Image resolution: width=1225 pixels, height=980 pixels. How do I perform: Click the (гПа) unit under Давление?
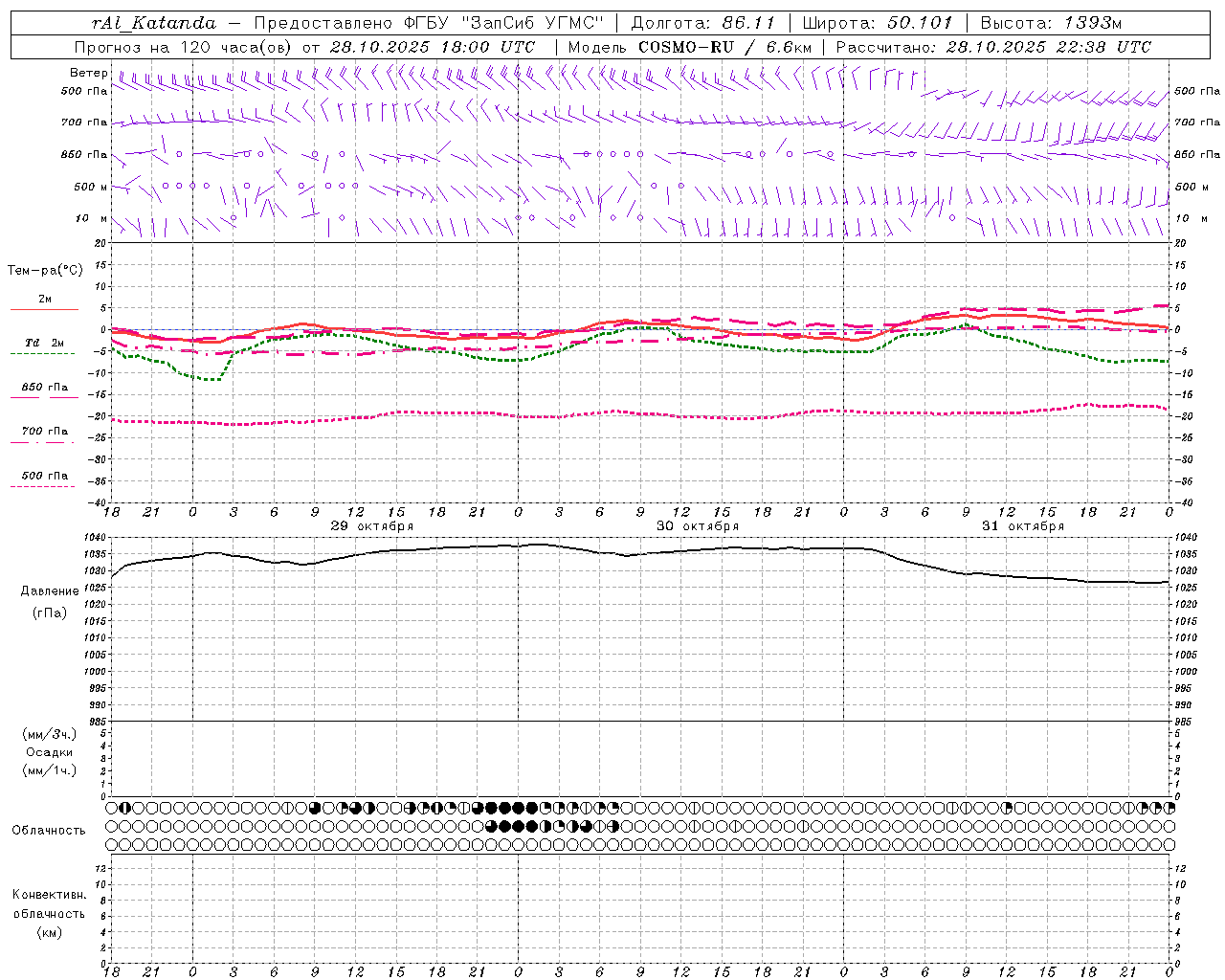point(50,613)
